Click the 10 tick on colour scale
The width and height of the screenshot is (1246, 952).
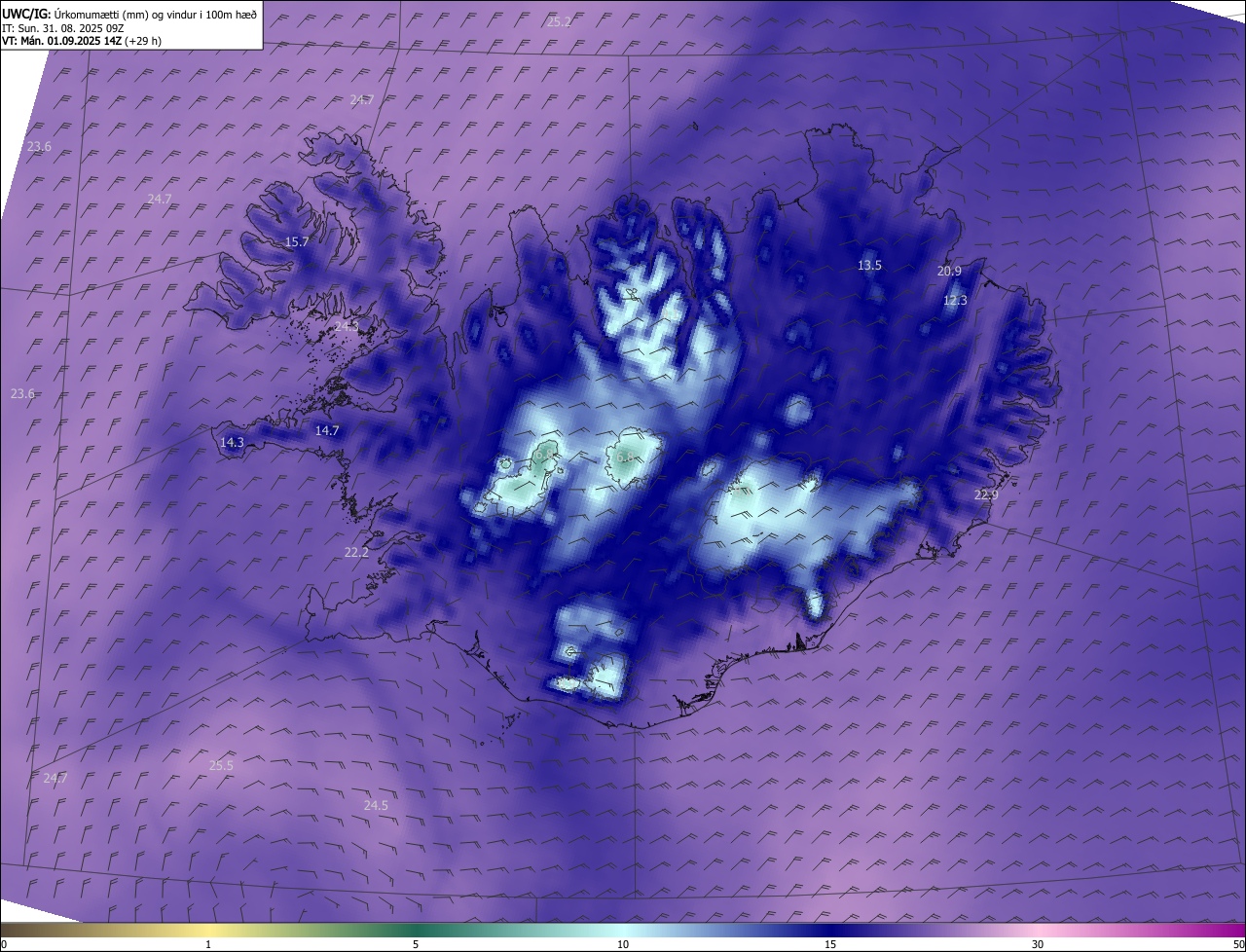[x=623, y=944]
